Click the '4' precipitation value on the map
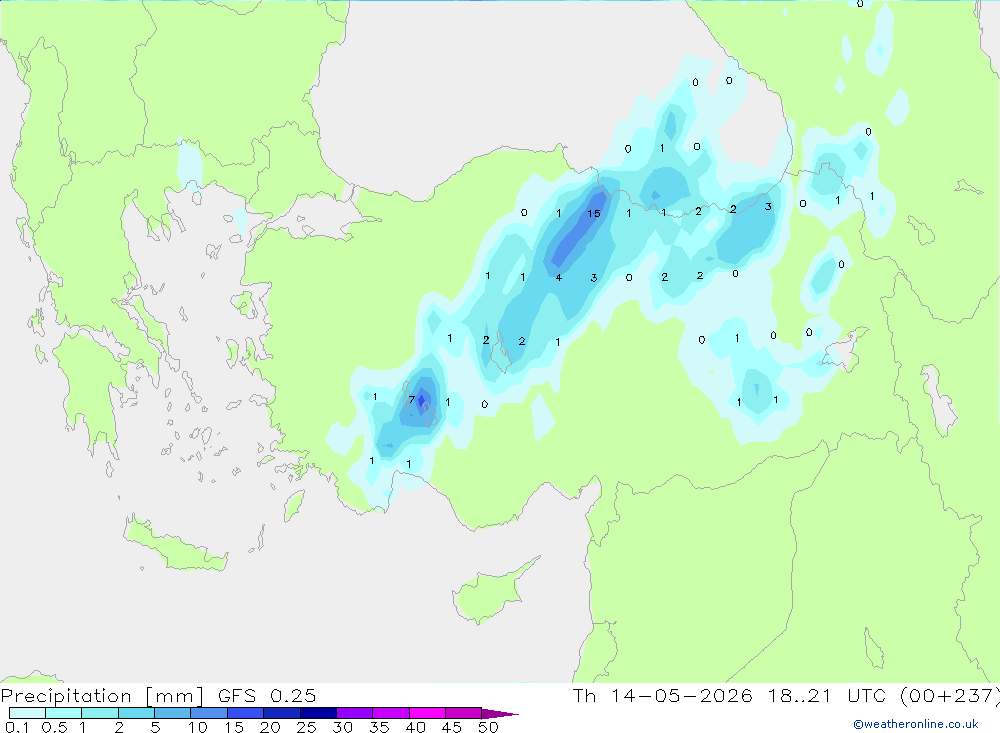The height and width of the screenshot is (733, 1000). point(559,278)
